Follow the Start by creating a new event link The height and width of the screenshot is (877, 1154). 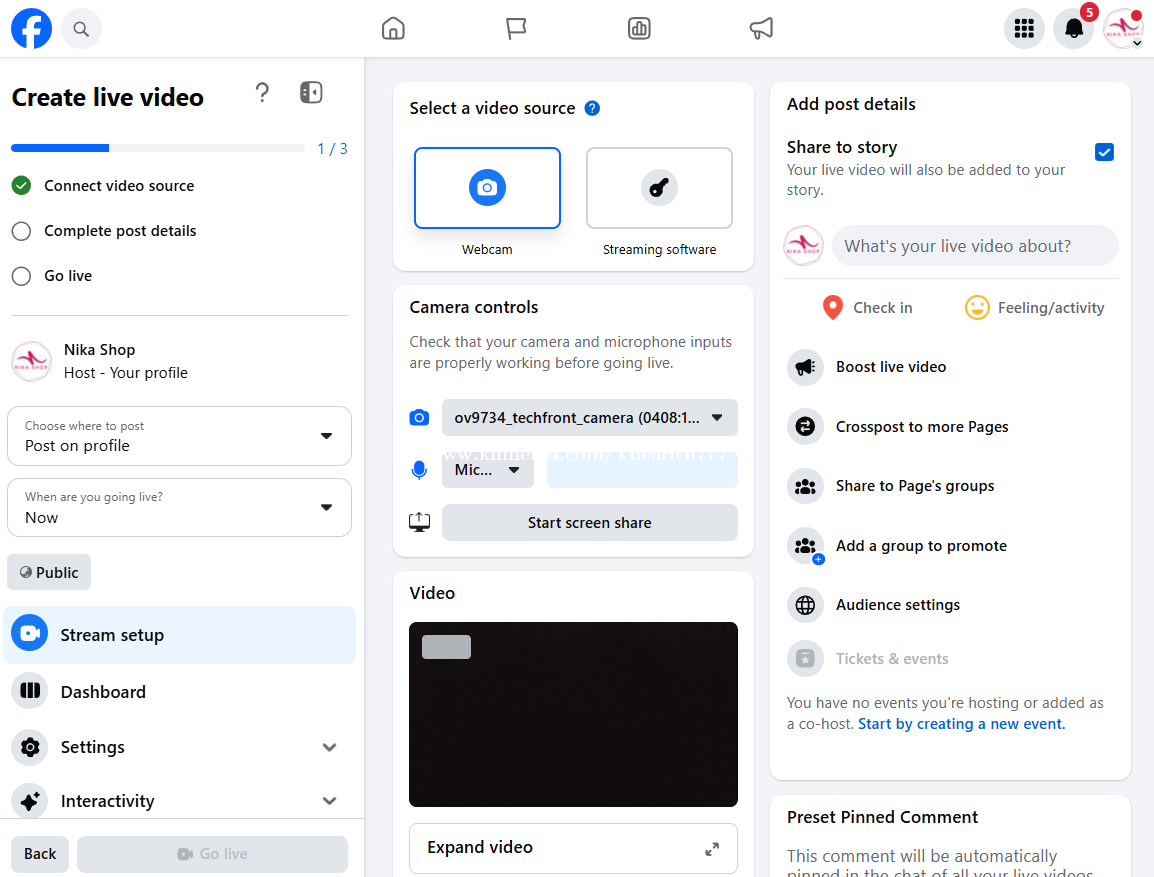click(961, 724)
